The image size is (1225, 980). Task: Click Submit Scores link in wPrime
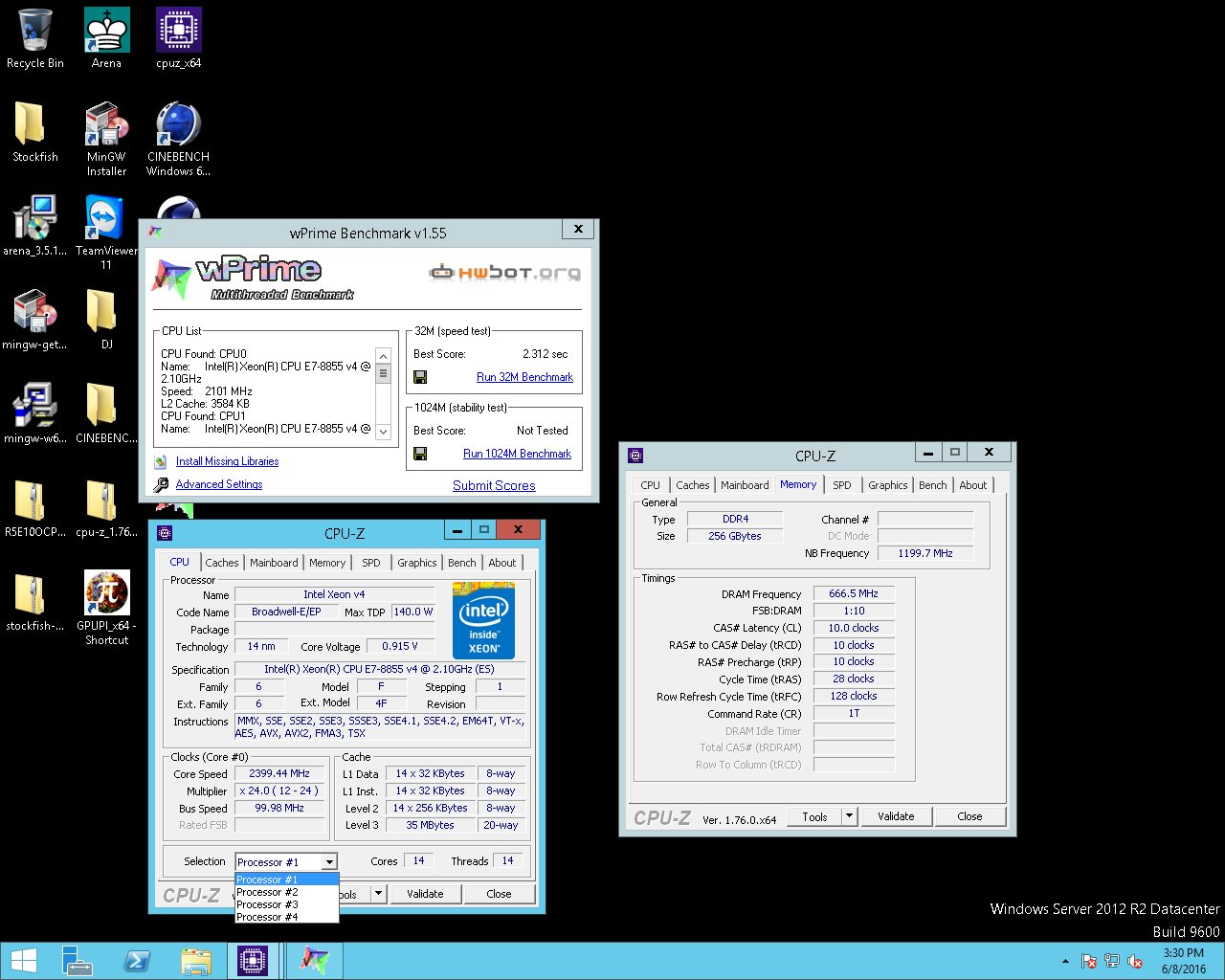pyautogui.click(x=494, y=485)
